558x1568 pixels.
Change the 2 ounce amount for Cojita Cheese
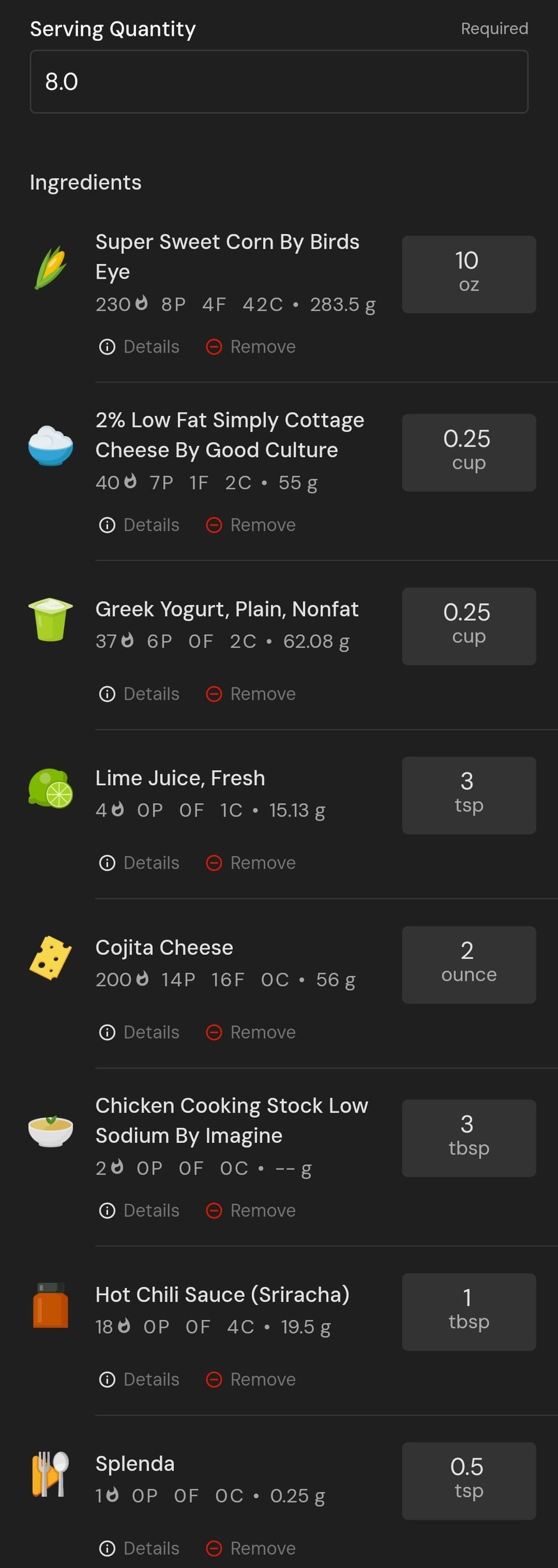(468, 965)
